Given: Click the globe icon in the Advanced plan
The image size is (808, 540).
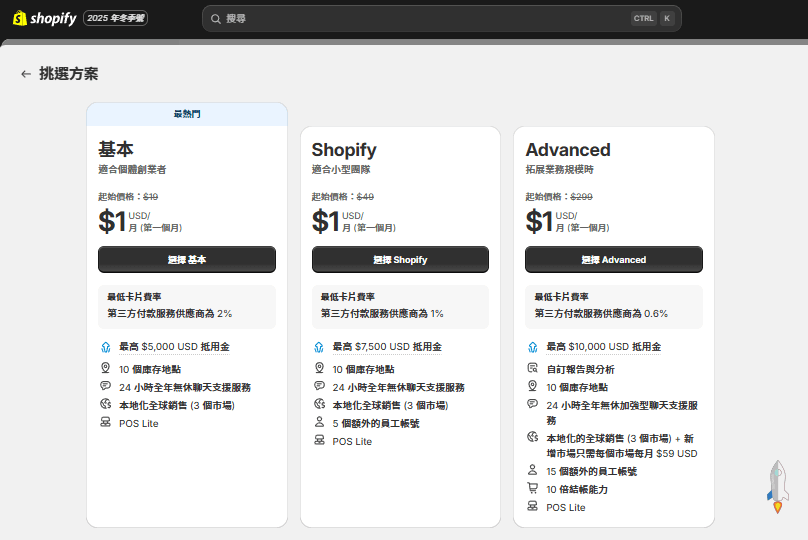Looking at the screenshot, I should (533, 437).
